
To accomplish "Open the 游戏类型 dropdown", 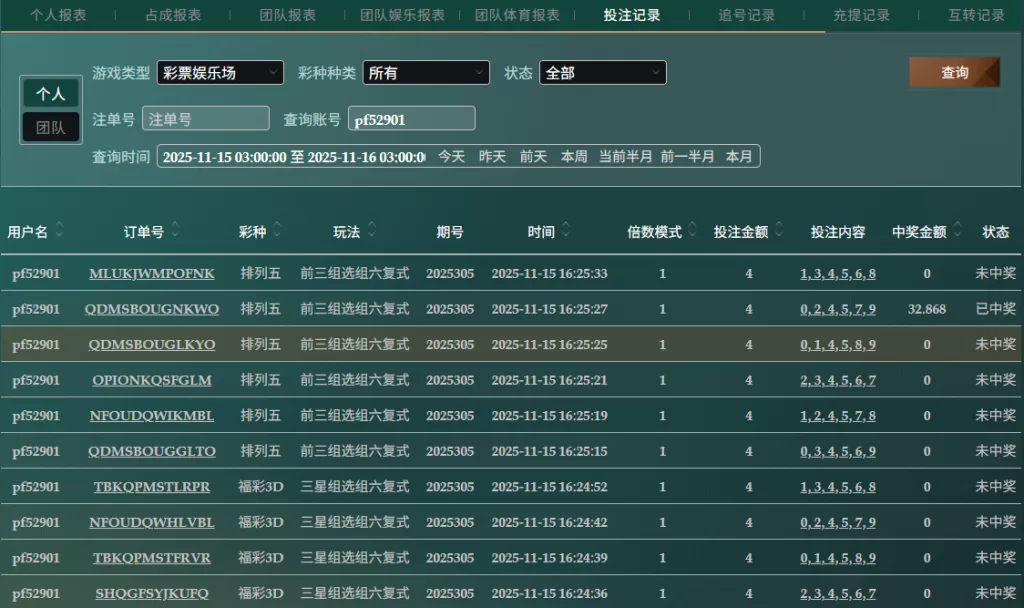I will [x=219, y=73].
